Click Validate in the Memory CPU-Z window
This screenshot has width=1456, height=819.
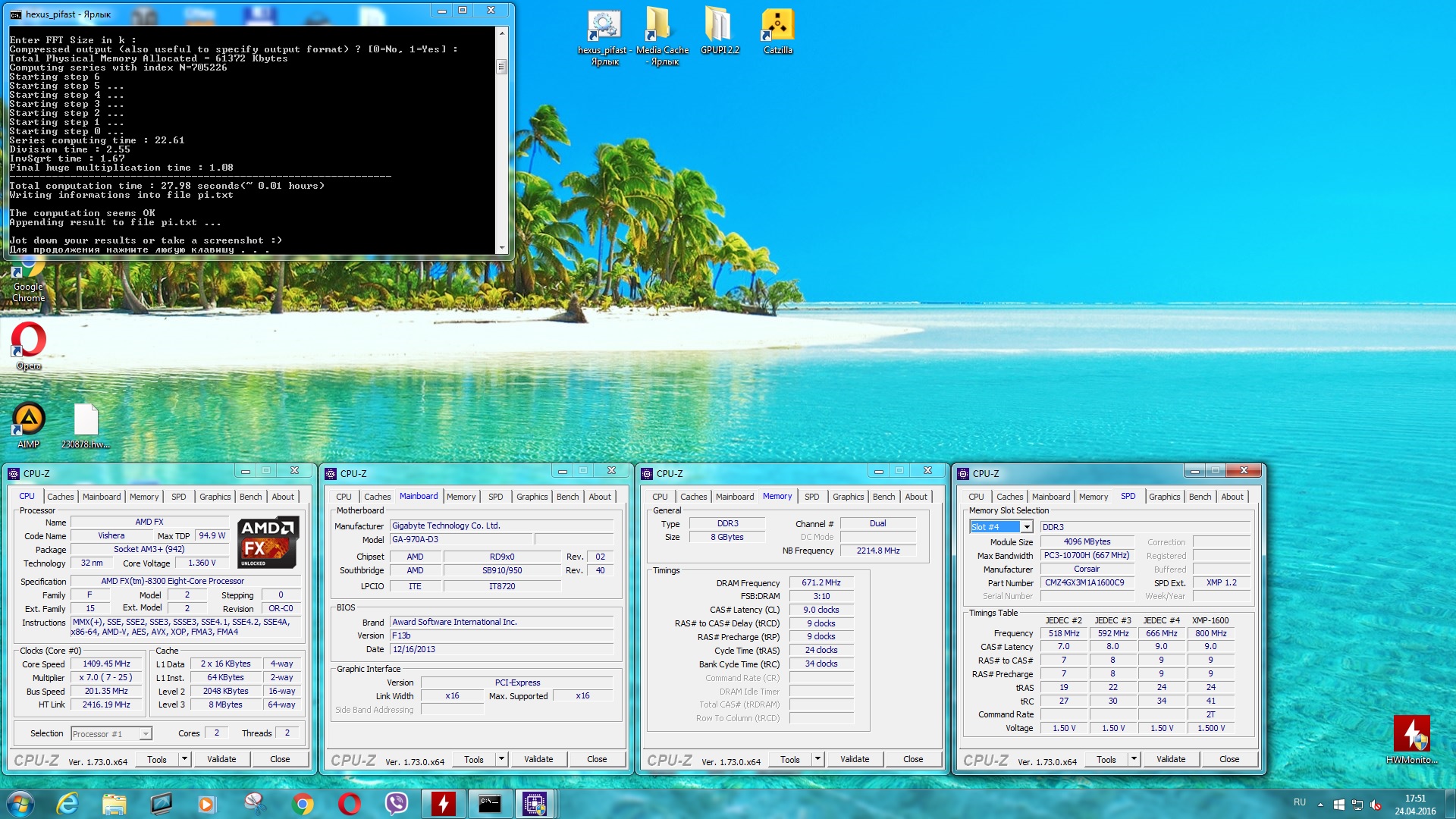point(855,759)
